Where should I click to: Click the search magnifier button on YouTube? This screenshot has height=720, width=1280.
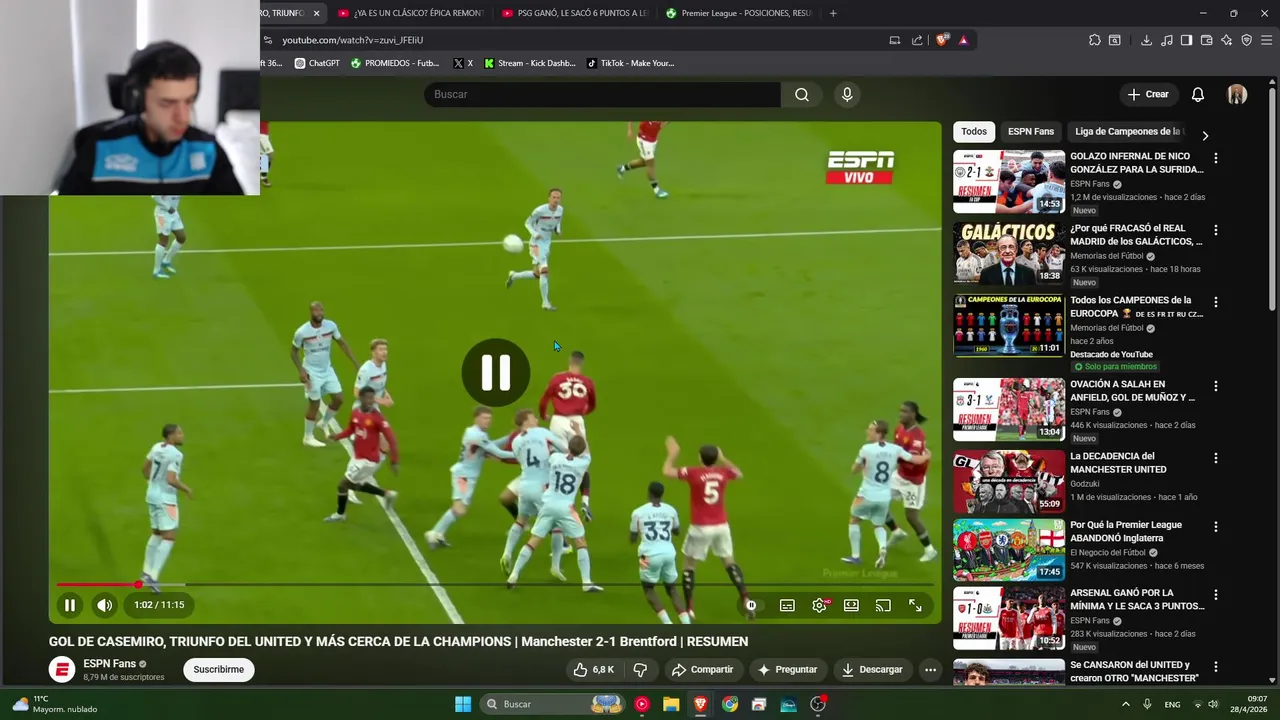point(802,94)
